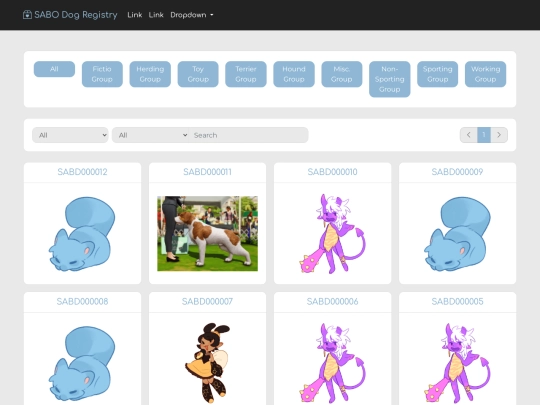
Task: Open record SABD000010 title link
Action: coord(332,172)
